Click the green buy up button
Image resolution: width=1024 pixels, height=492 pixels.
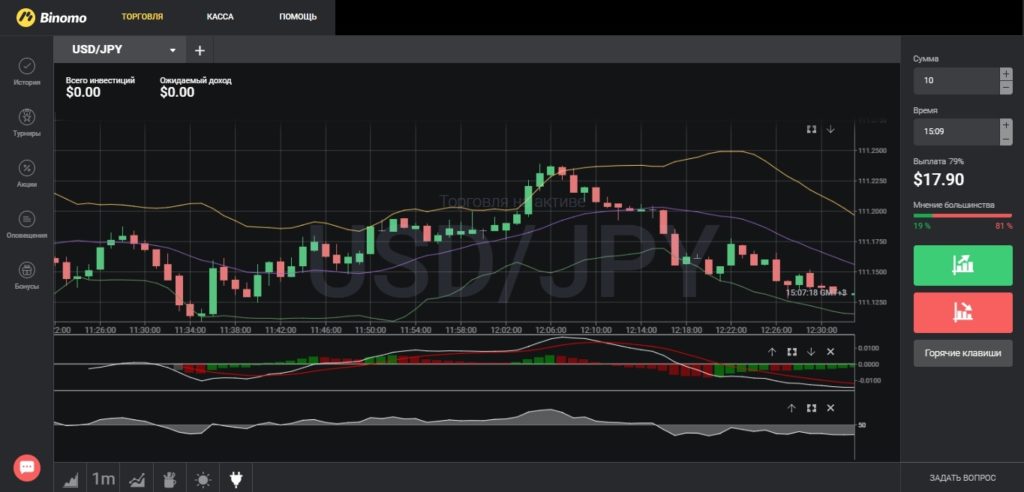(x=963, y=265)
